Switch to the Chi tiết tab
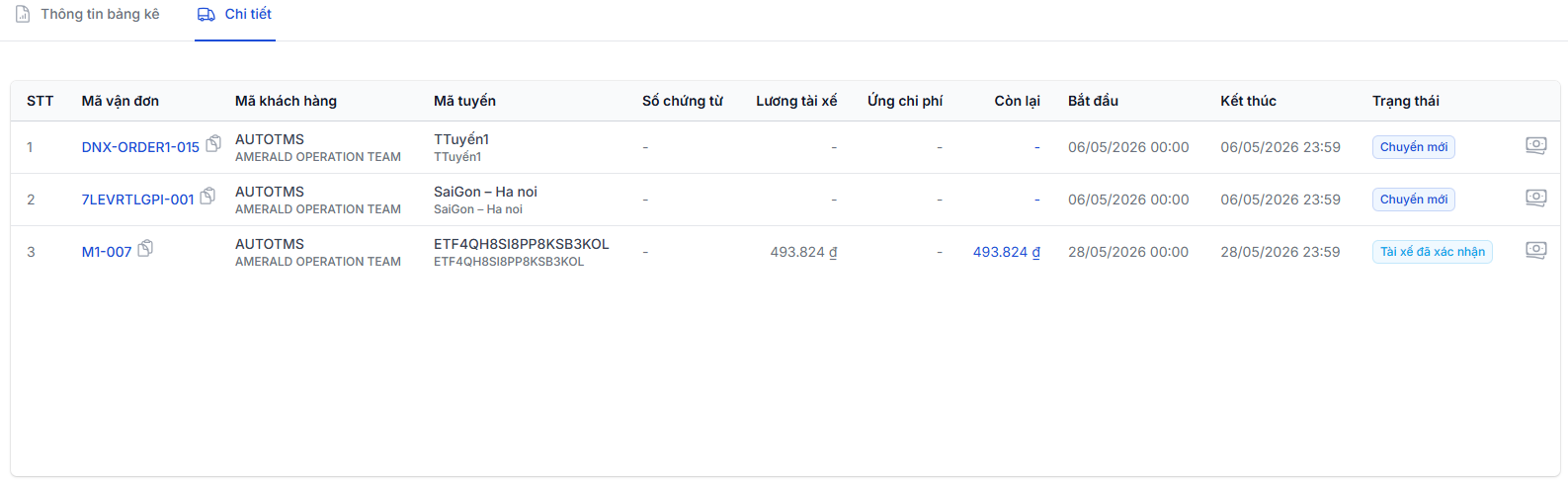 pos(235,15)
